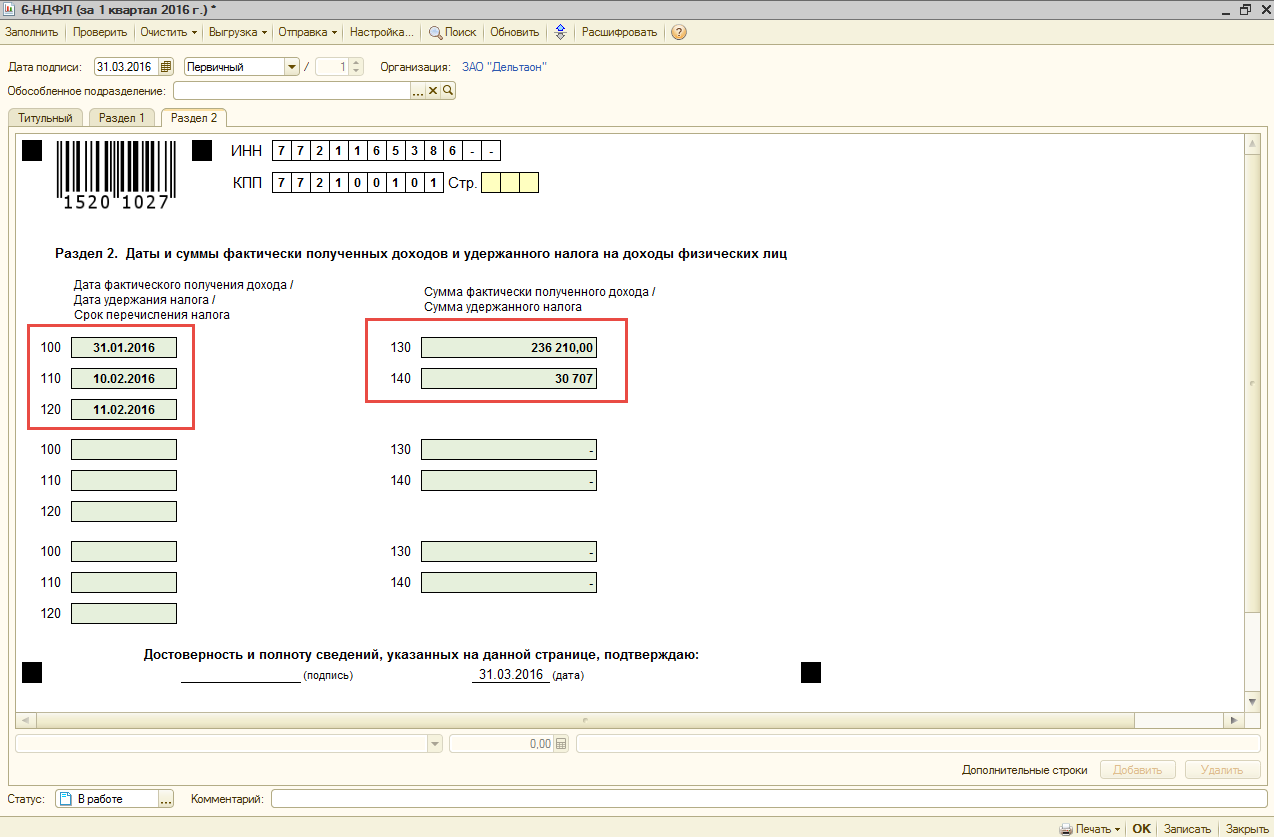Image resolution: width=1274 pixels, height=837 pixels.
Task: Click the 0,00 numeric value field
Action: [x=502, y=744]
